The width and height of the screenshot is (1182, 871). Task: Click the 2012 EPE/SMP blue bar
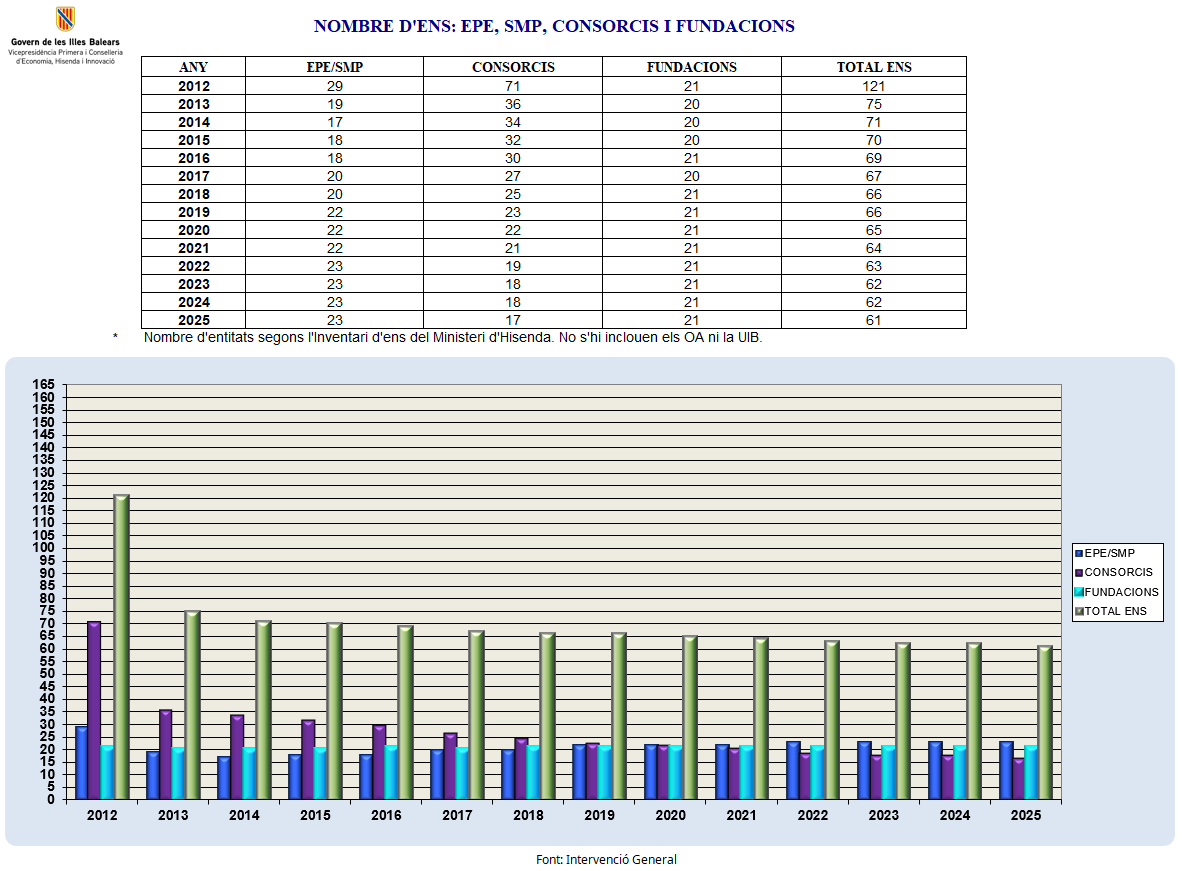pyautogui.click(x=81, y=762)
